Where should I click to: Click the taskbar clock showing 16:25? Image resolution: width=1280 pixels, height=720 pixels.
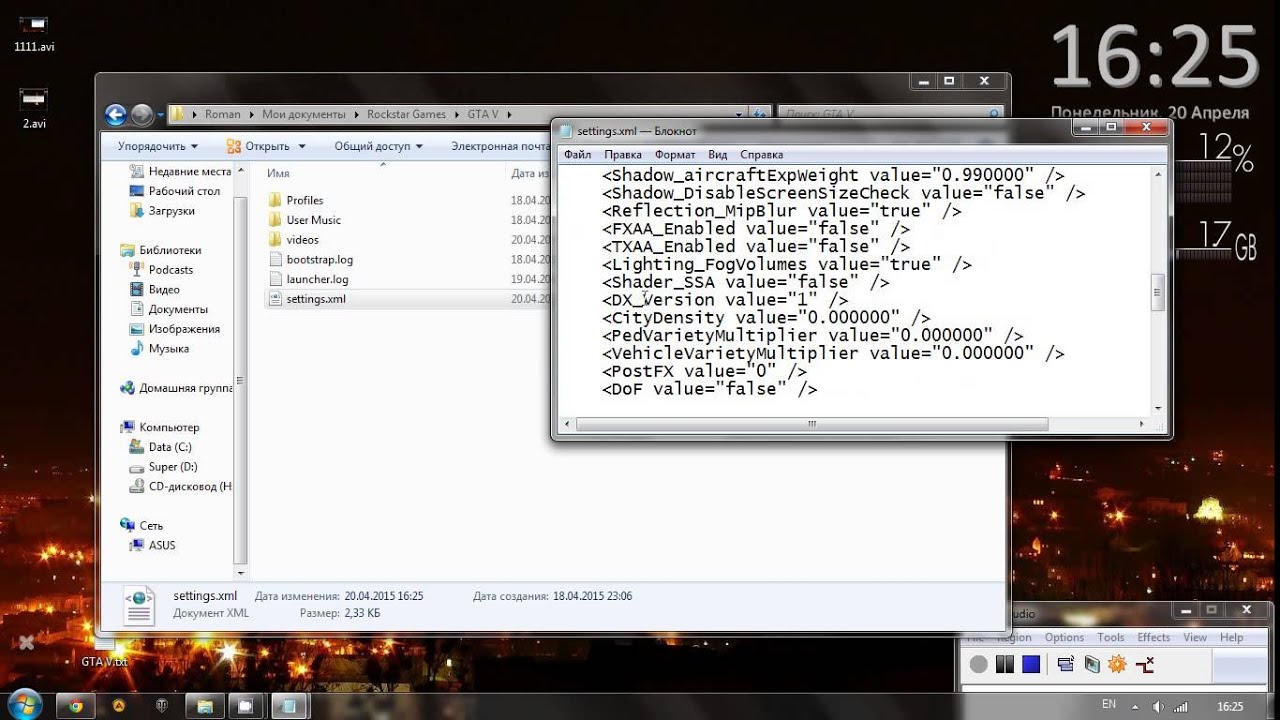coord(1229,706)
